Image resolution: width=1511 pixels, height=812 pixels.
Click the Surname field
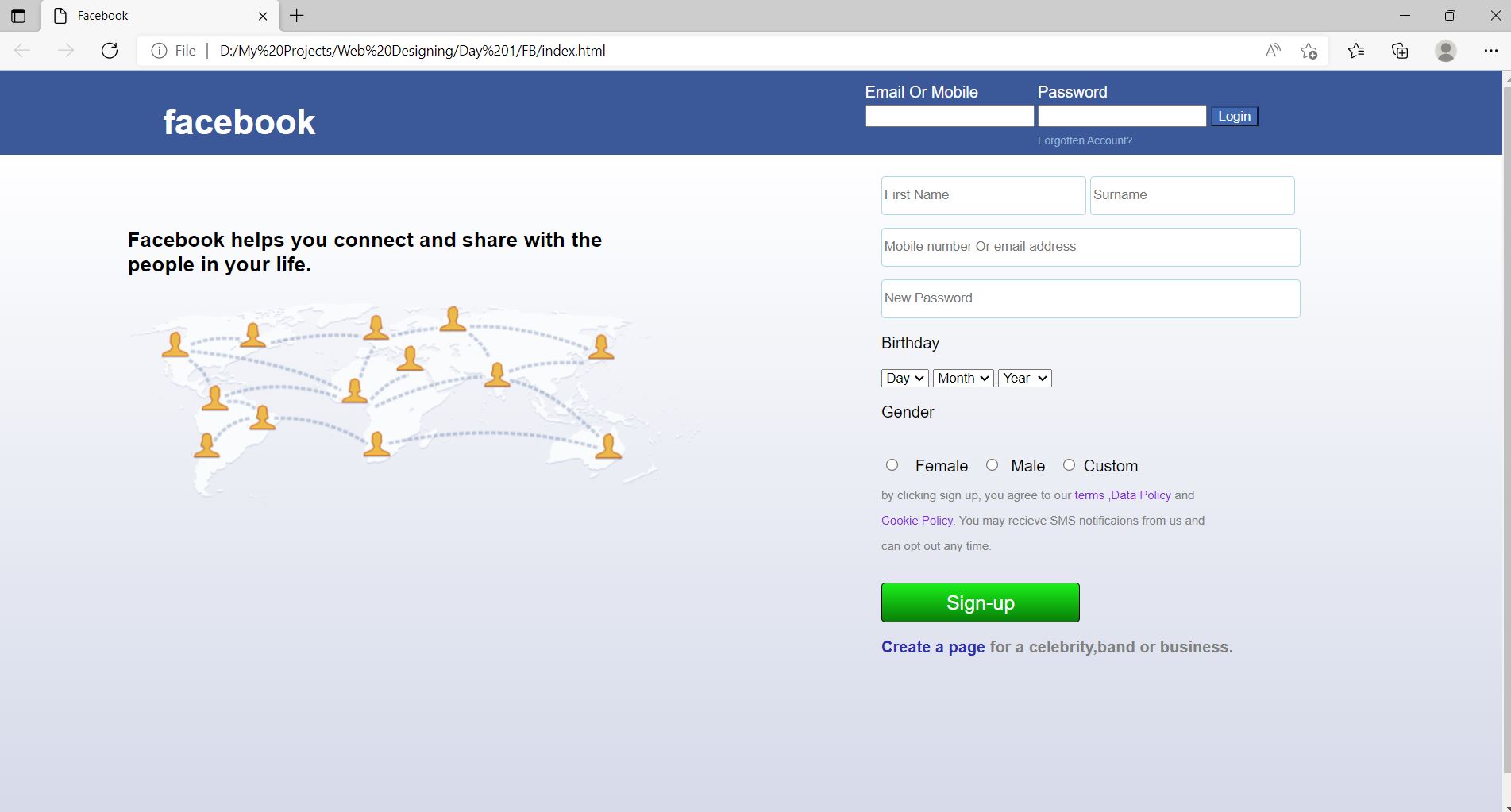click(x=1192, y=195)
